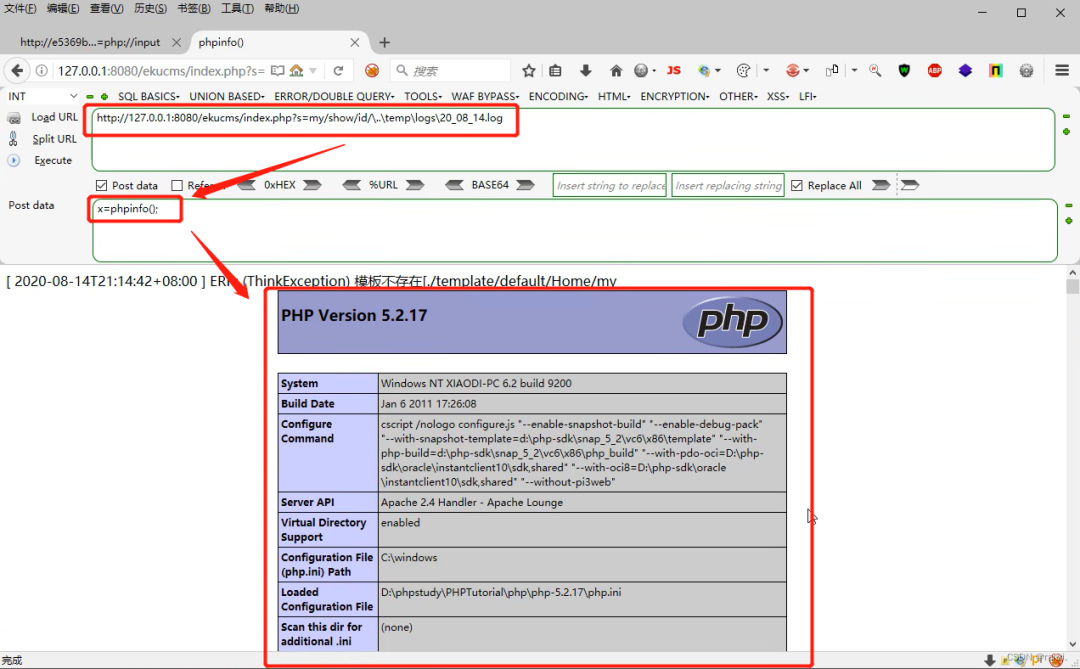Click the PHP logo link
Image resolution: width=1080 pixels, height=669 pixels.
click(733, 322)
